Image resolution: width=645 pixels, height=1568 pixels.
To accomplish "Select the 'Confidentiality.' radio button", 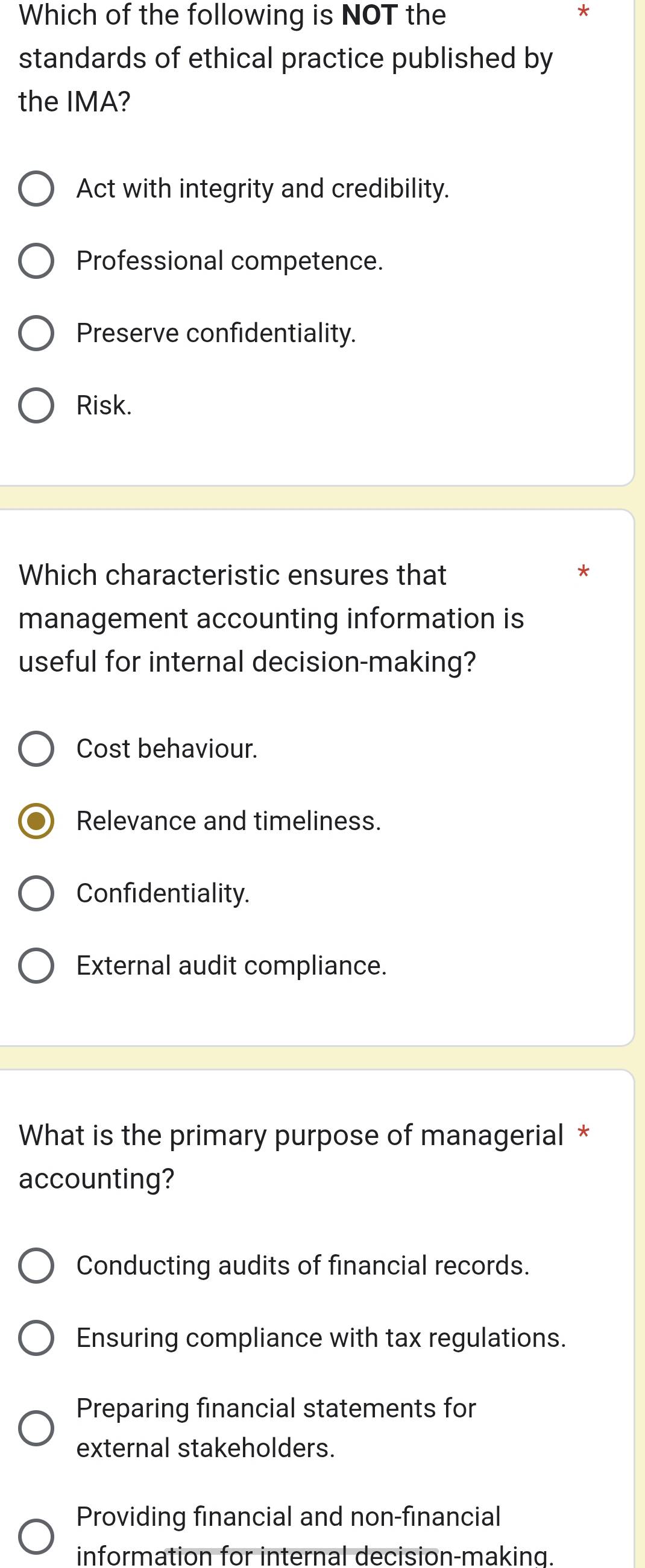I will [x=36, y=893].
